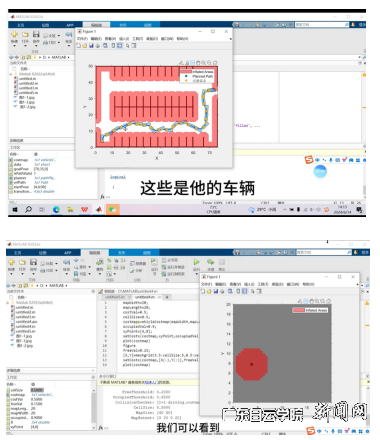This screenshot has width=380, height=440.
Task: Click 运行到结束 button in bottom toolstrip
Action: coord(174,274)
